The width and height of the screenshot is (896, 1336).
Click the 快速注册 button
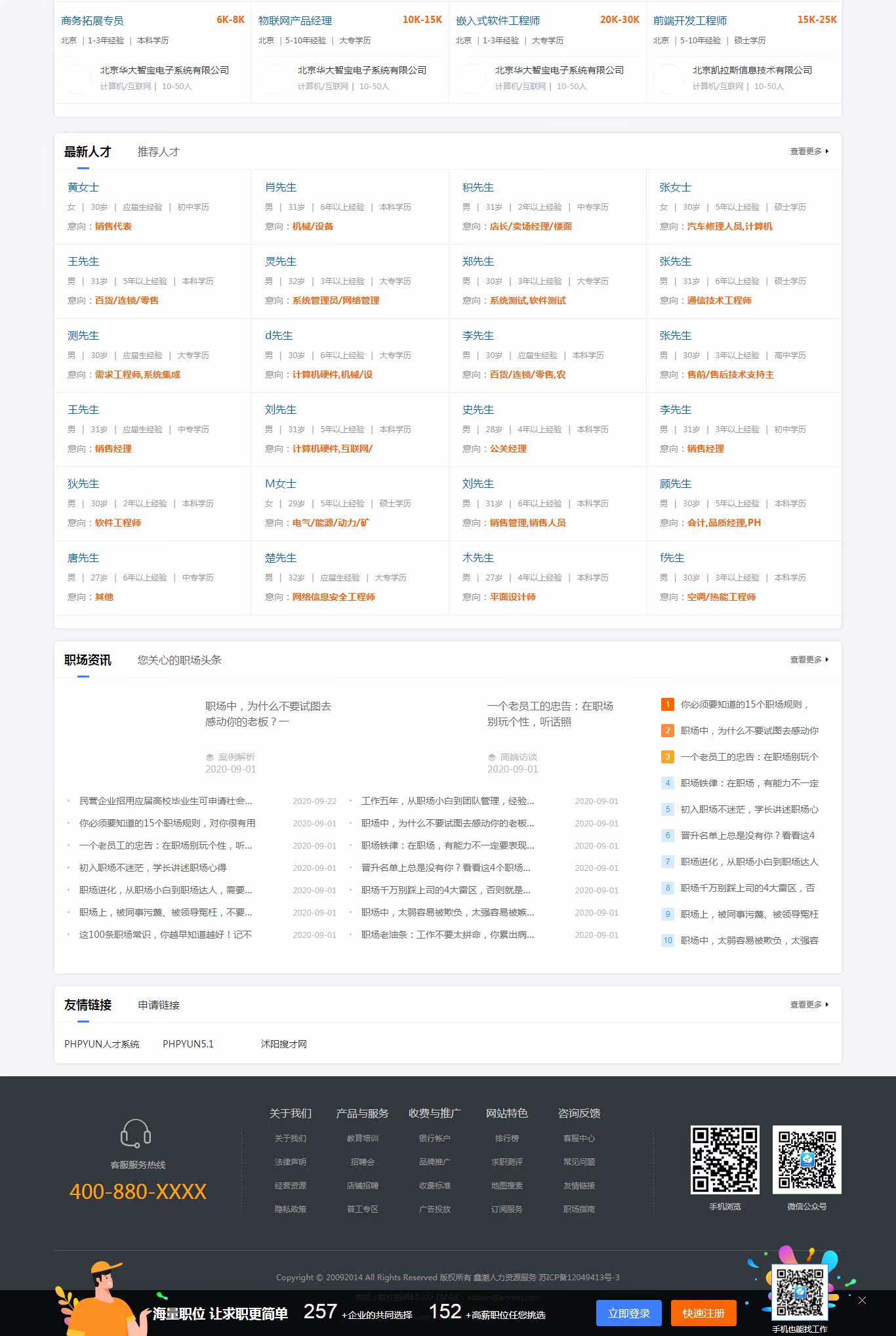(x=704, y=1313)
